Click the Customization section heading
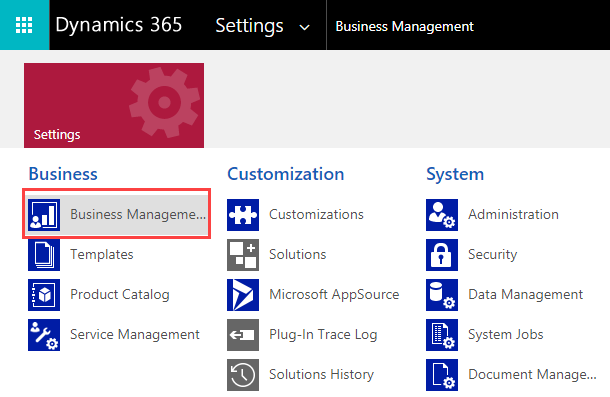 286,174
